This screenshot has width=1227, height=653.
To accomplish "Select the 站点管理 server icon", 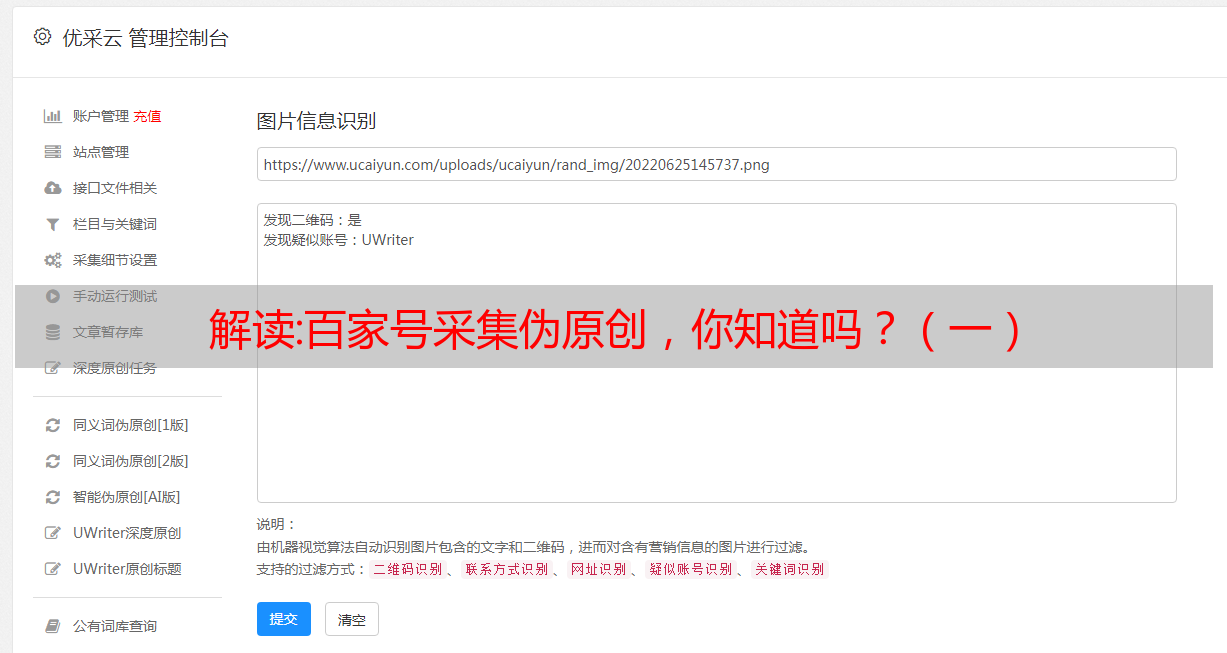I will [x=53, y=152].
